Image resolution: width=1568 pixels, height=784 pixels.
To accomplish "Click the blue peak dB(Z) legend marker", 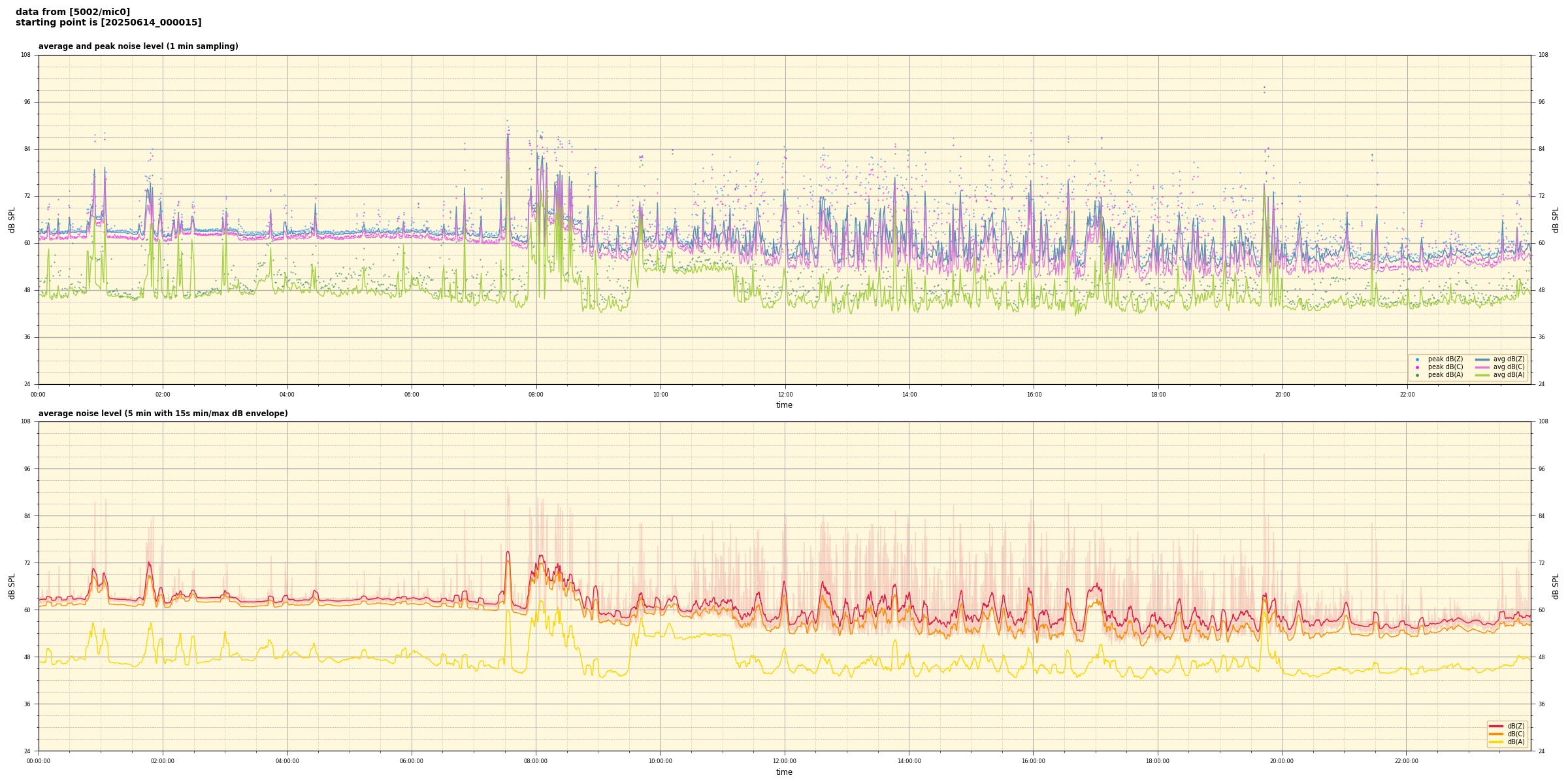I will coord(1417,359).
